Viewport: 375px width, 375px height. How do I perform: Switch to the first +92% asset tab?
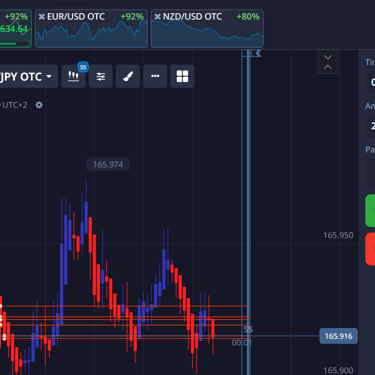(x=16, y=29)
